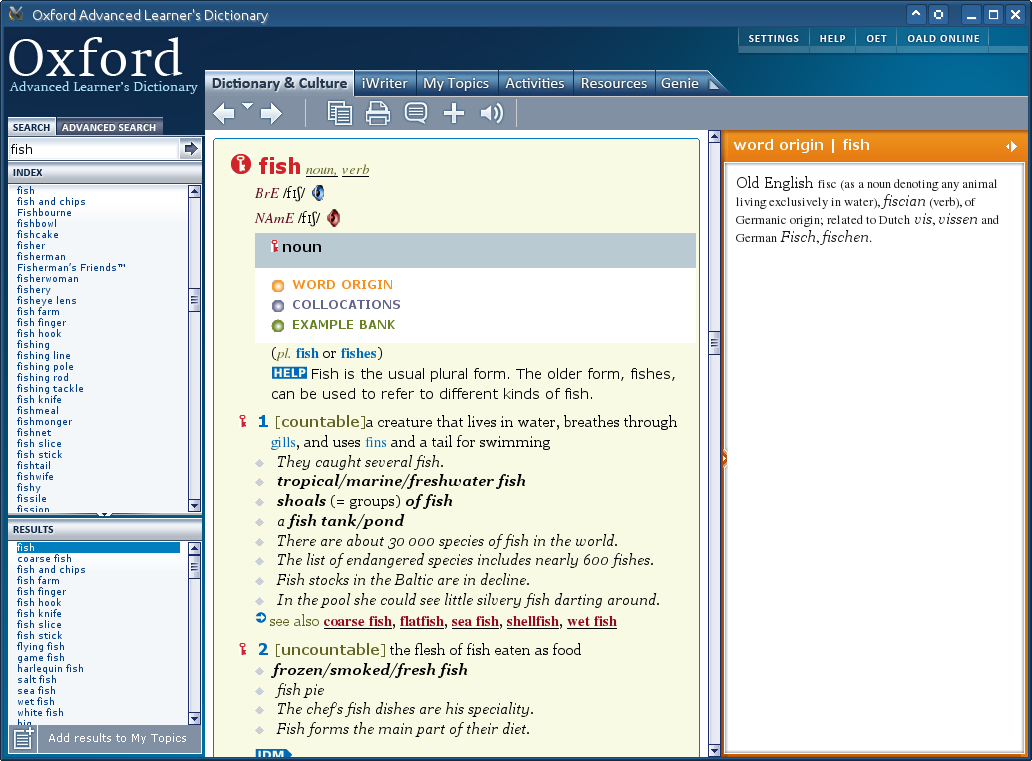Select the Dictionary & Culture tab
The width and height of the screenshot is (1032, 761).
(279, 83)
